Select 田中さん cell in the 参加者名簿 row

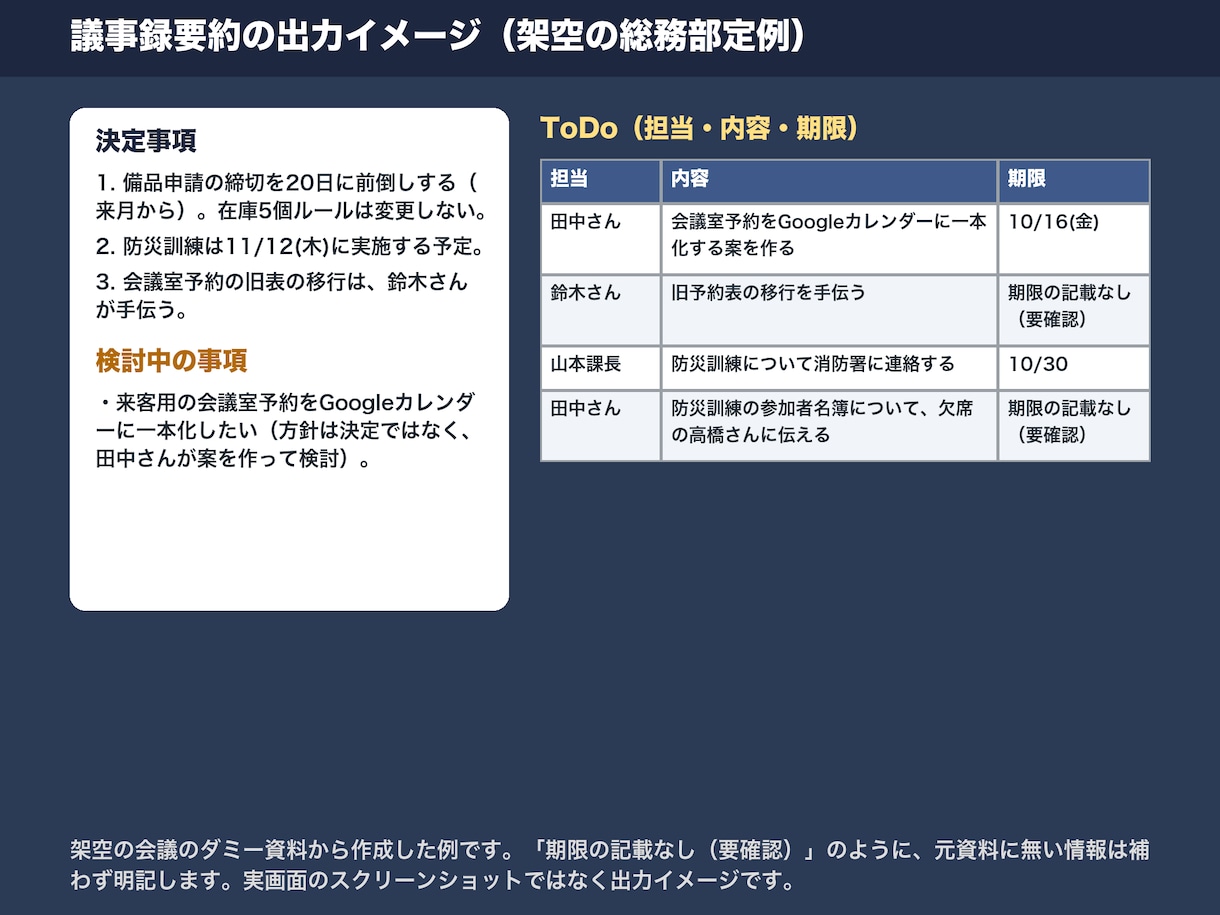(600, 425)
